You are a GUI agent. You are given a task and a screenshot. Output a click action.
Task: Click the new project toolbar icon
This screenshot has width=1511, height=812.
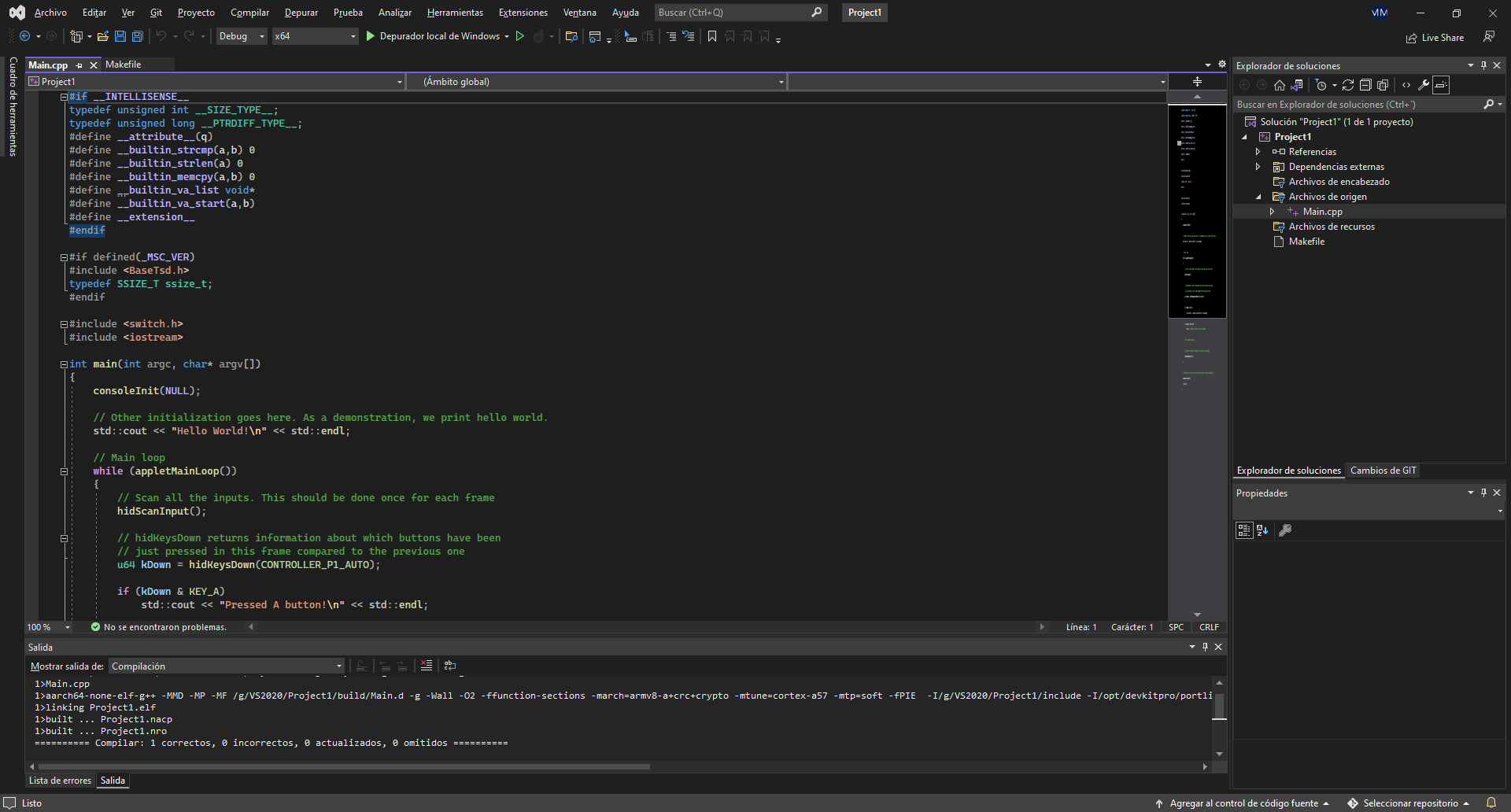click(76, 36)
